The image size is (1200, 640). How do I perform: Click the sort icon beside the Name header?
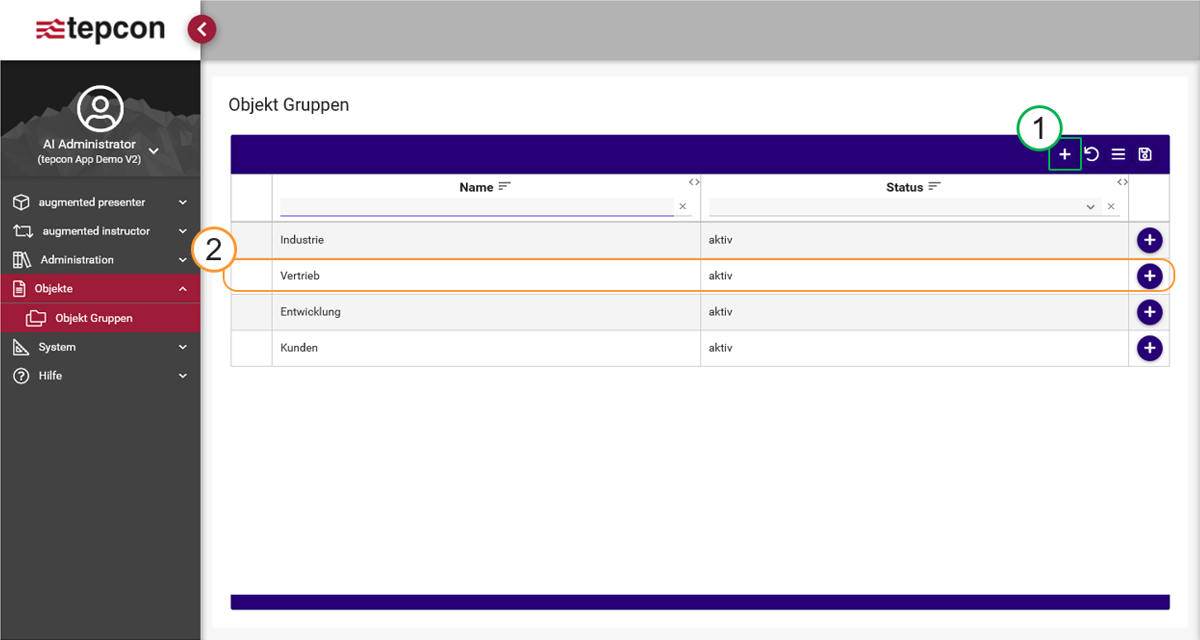click(x=504, y=187)
